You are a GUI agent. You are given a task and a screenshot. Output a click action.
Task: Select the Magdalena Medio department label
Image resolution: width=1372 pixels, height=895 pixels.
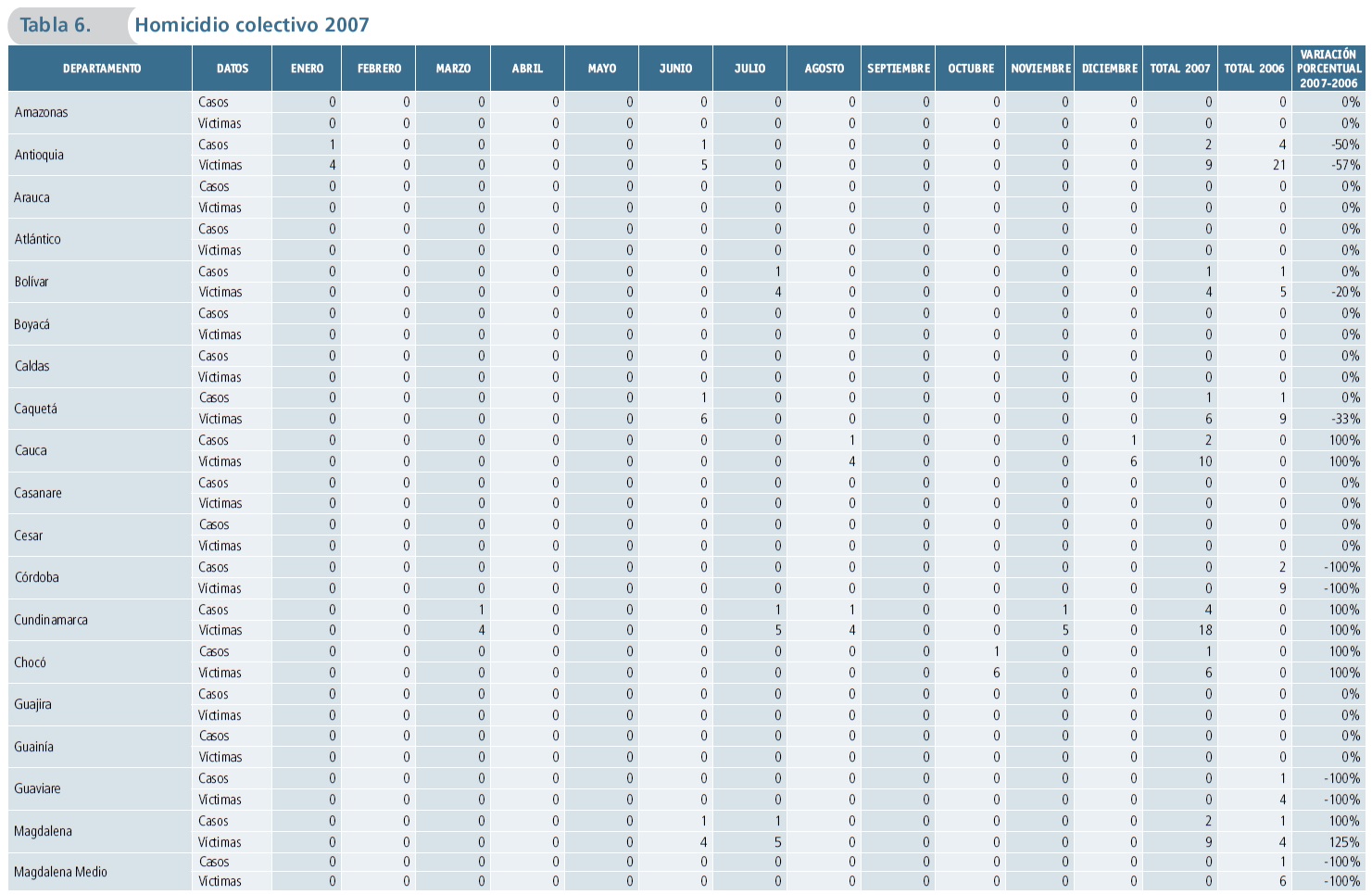(x=60, y=872)
